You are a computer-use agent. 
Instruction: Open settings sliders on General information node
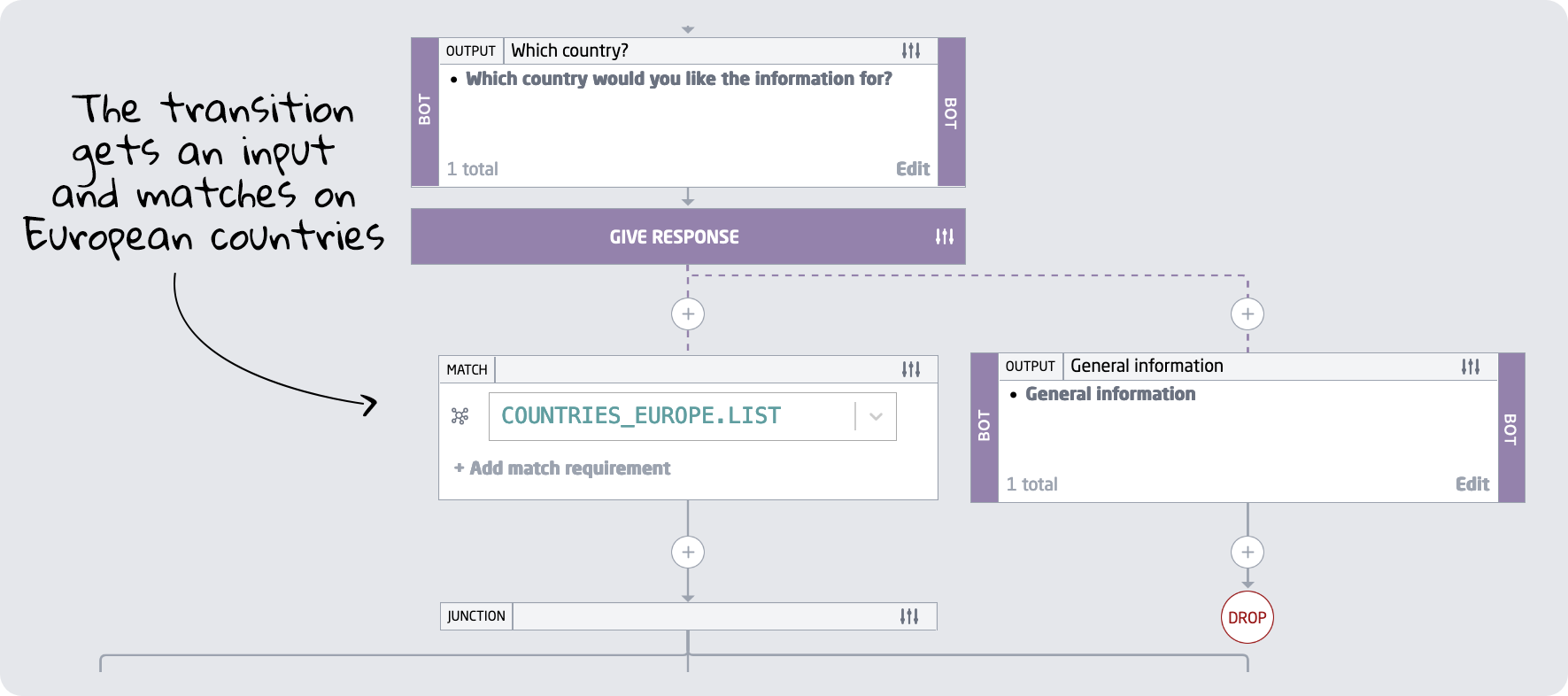[1471, 367]
